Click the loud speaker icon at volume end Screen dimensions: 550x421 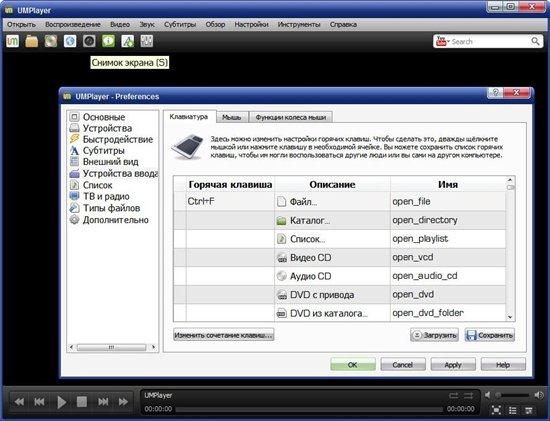539,395
